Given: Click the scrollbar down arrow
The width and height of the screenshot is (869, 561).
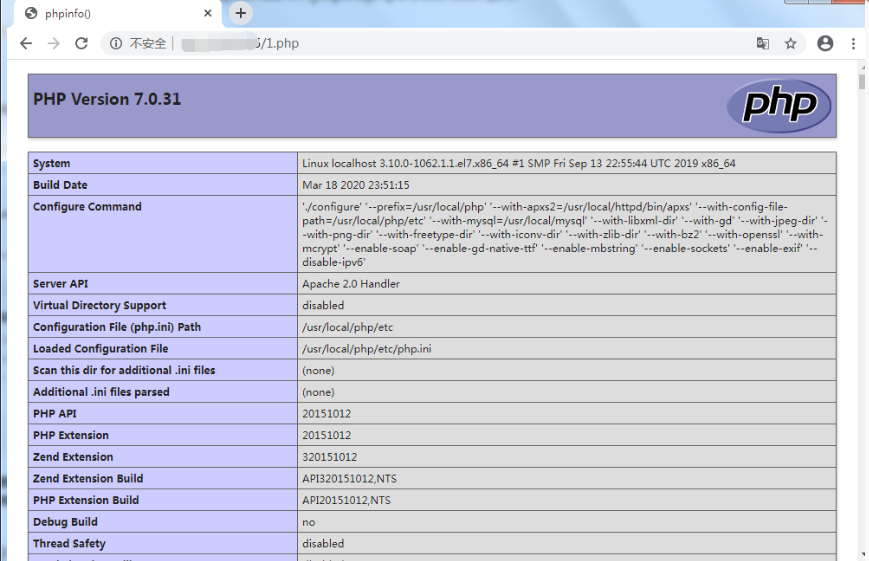Looking at the screenshot, I should [x=862, y=553].
